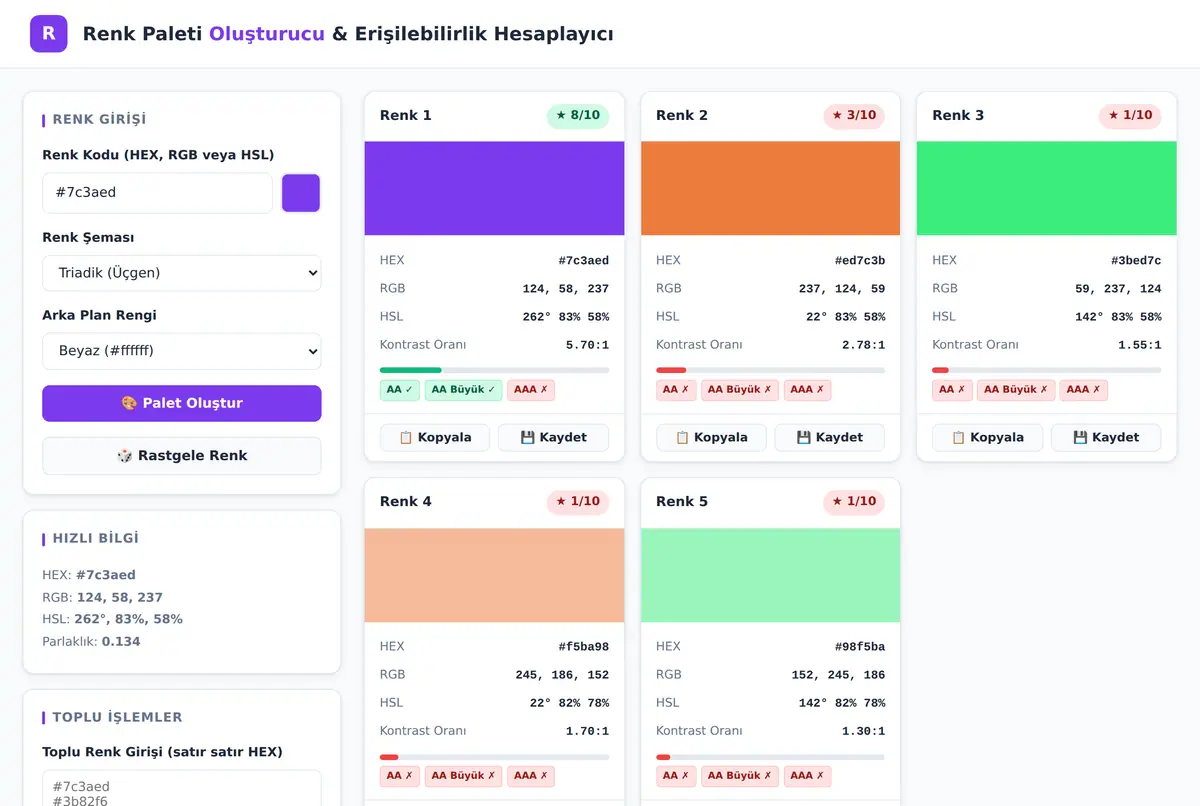Viewport: 1200px width, 806px height.
Task: Generate a random color with Rastgele Renk
Action: pyautogui.click(x=182, y=455)
